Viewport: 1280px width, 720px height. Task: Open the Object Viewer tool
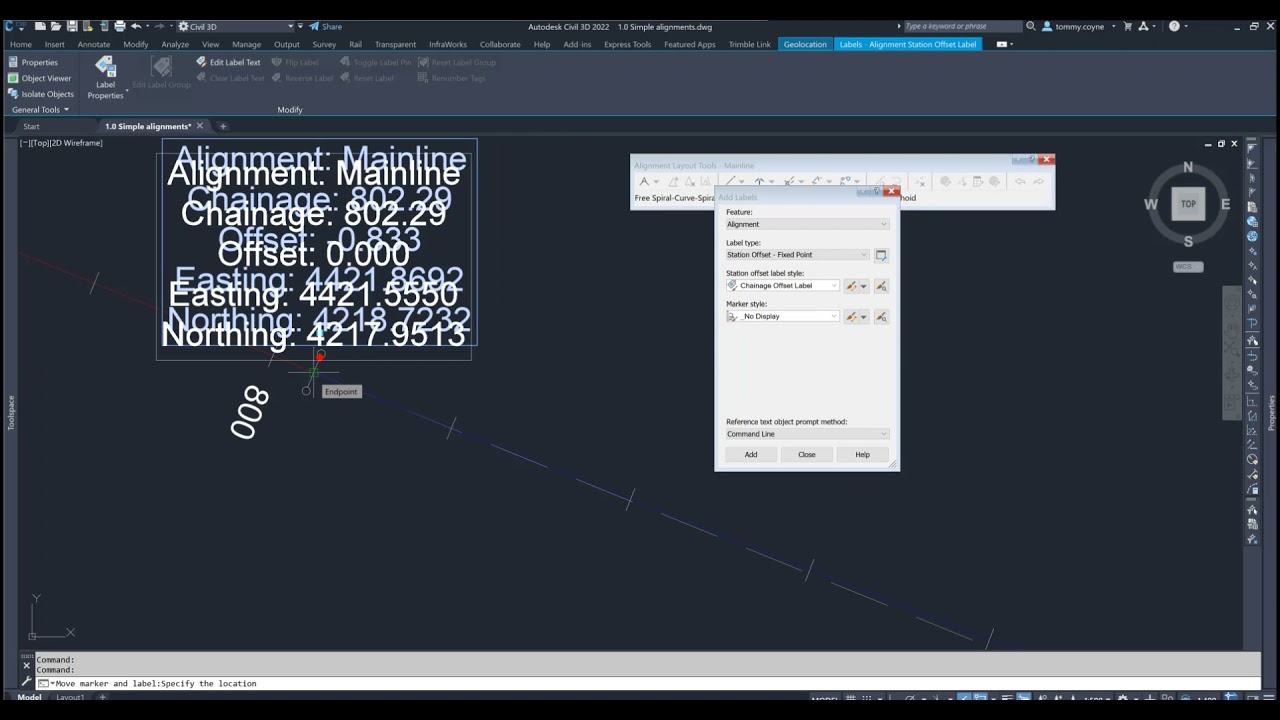(40, 78)
